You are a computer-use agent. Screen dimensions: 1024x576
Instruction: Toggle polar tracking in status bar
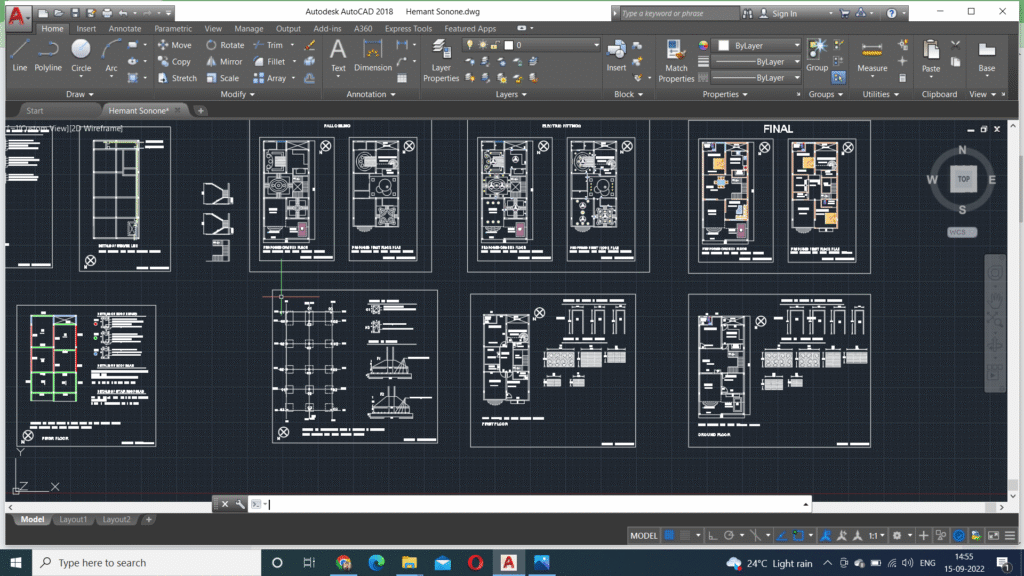point(729,536)
